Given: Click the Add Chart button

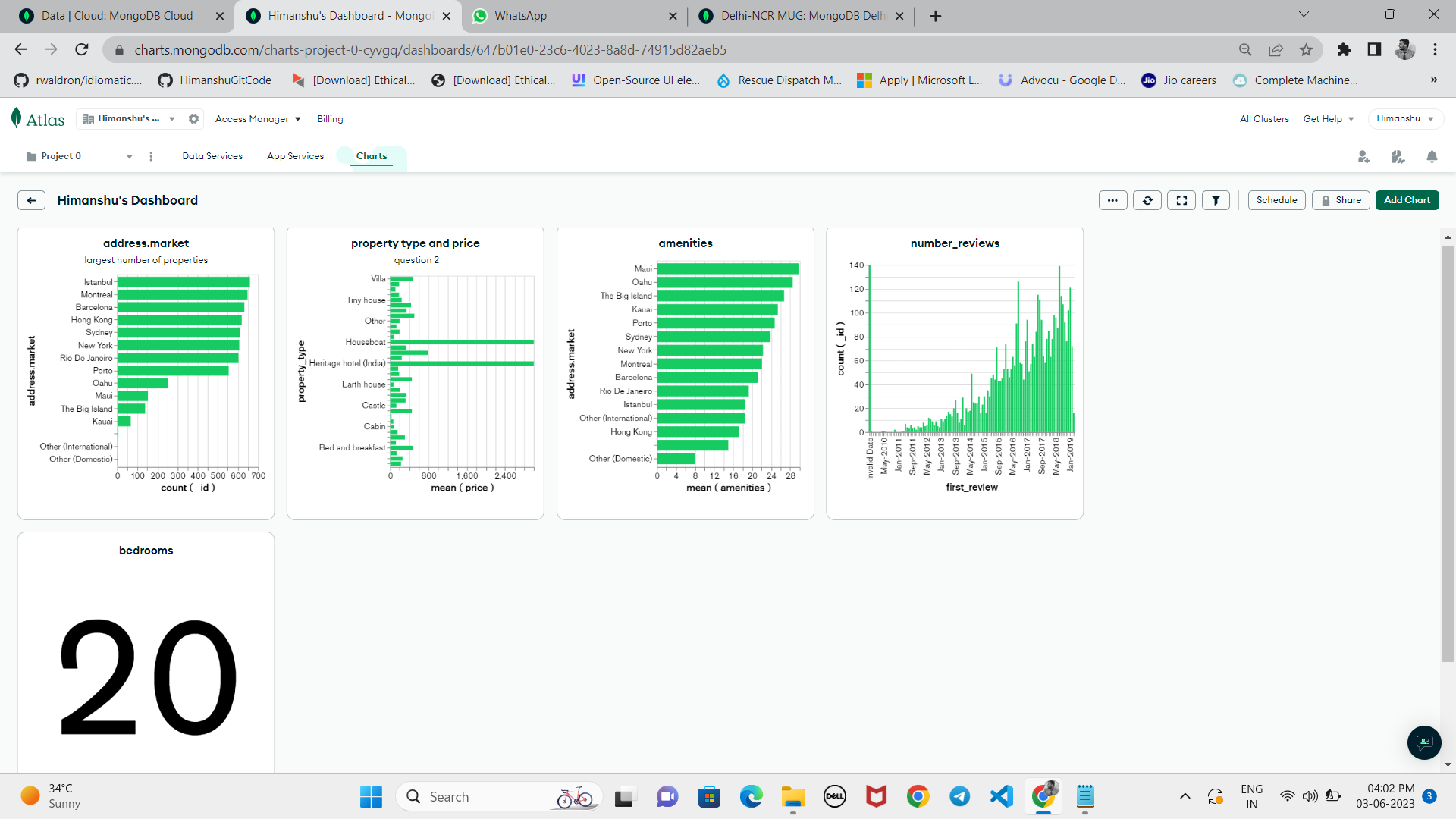Looking at the screenshot, I should 1407,200.
